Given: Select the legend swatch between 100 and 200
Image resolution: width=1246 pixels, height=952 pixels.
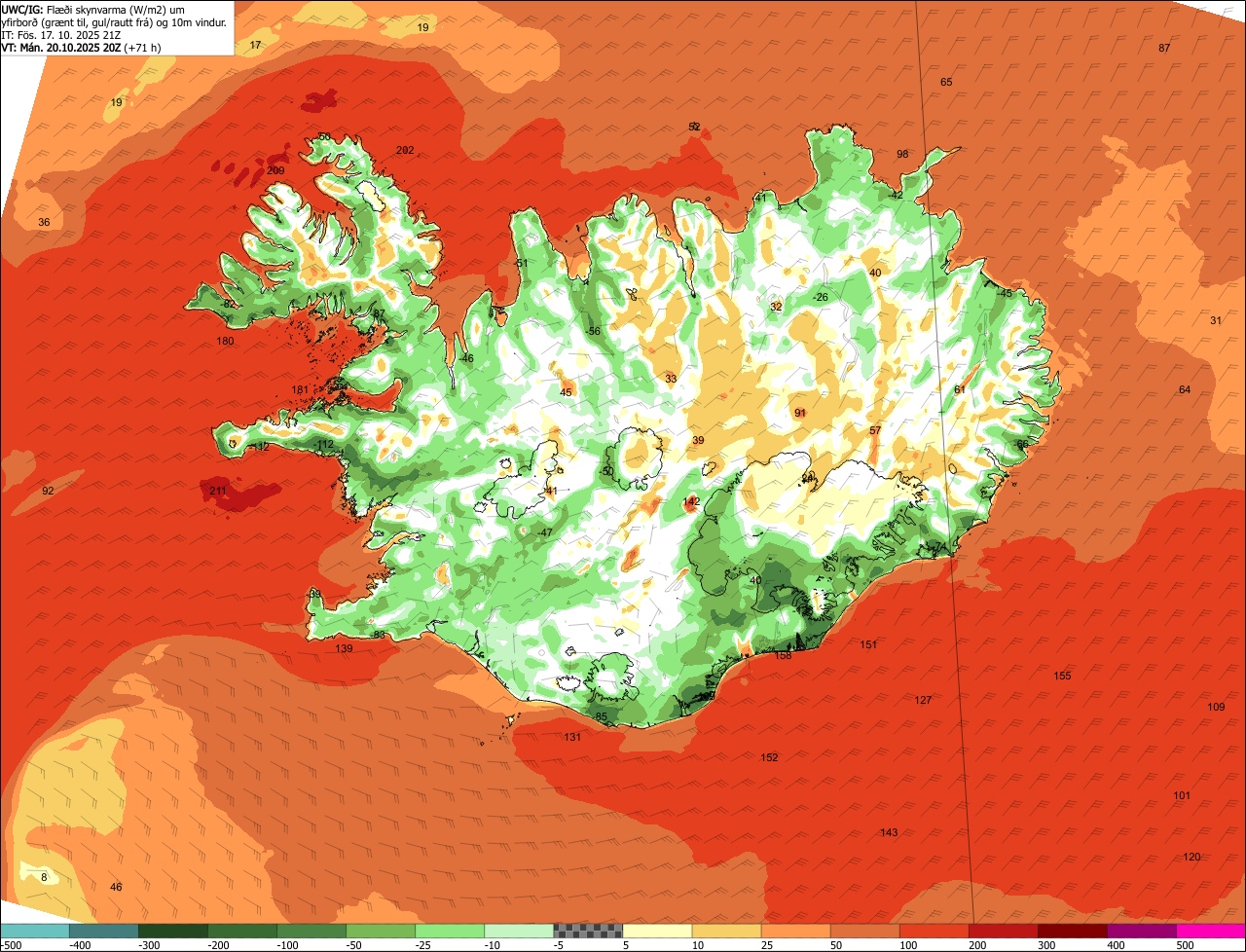Looking at the screenshot, I should [x=934, y=931].
